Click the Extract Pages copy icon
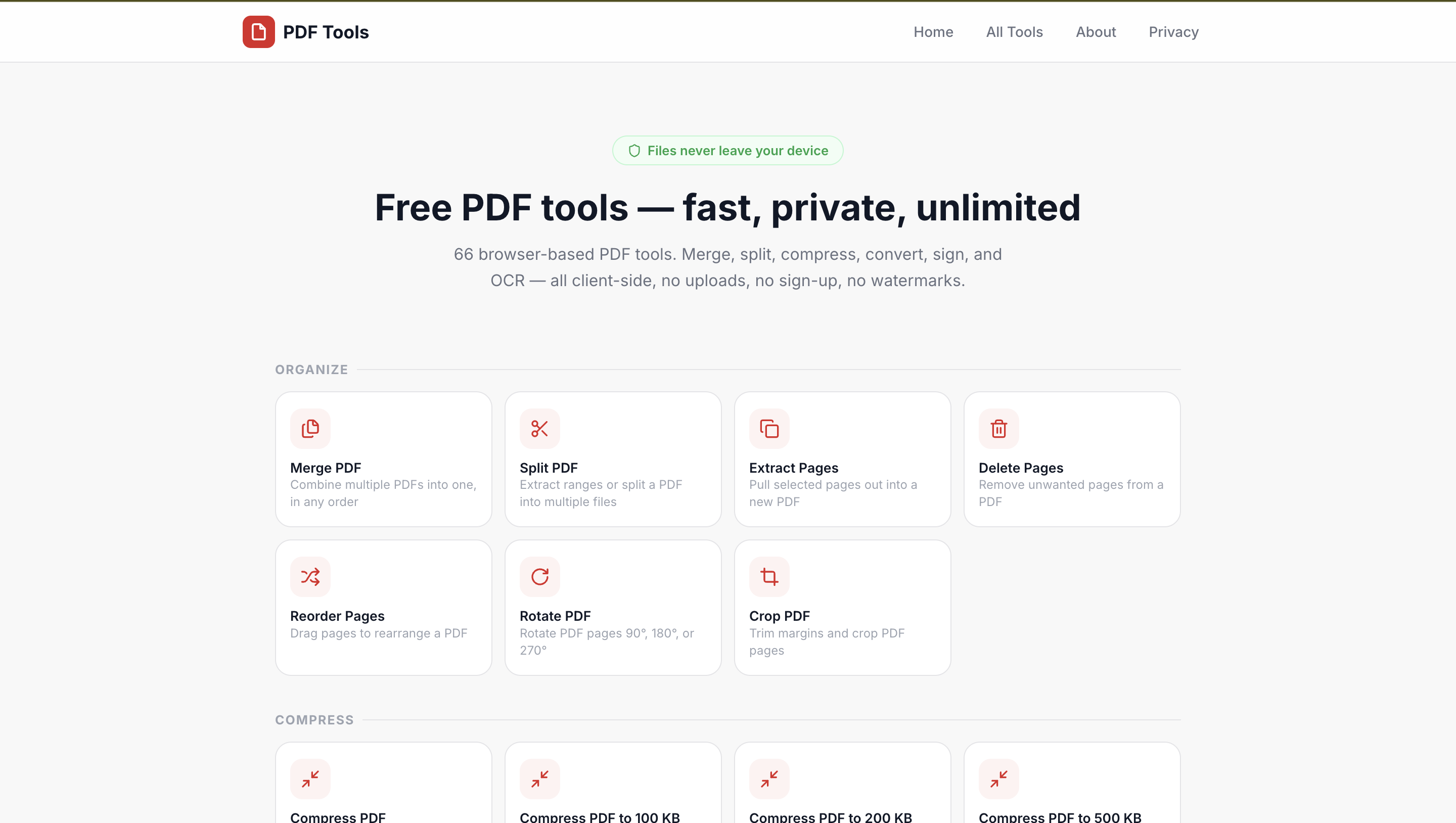1456x823 pixels. 769,429
